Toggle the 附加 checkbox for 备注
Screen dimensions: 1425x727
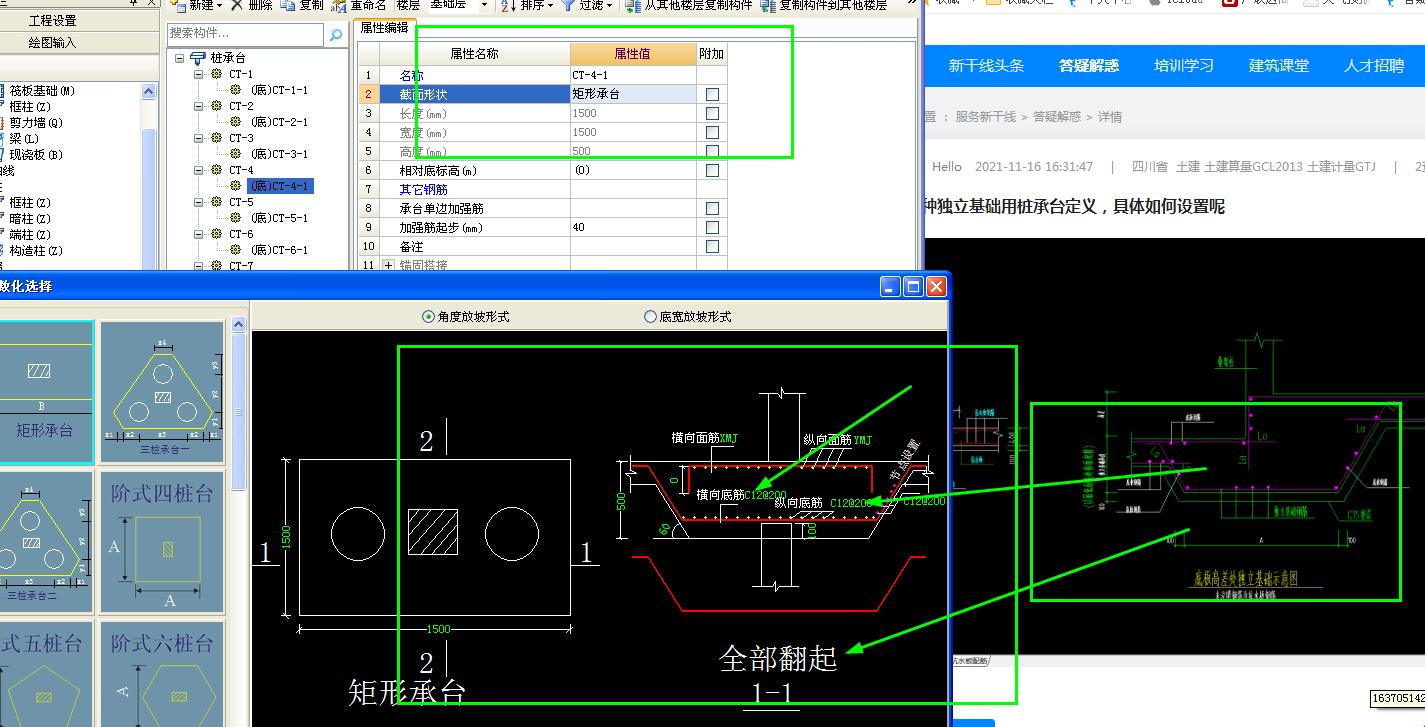click(x=712, y=246)
